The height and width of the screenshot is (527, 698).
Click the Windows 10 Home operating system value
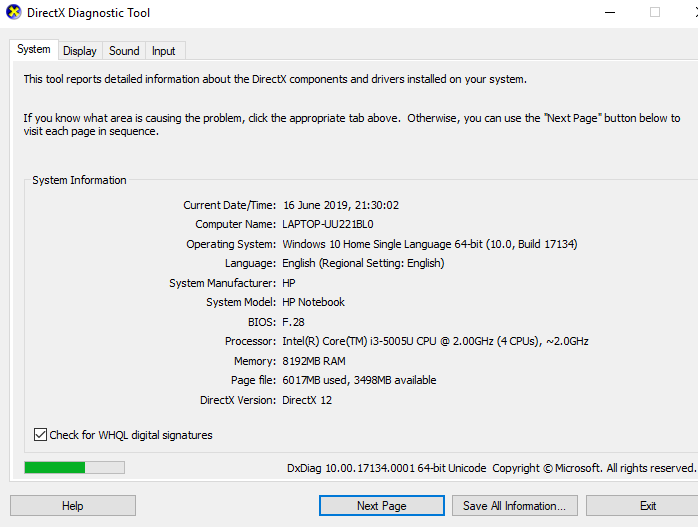(430, 244)
